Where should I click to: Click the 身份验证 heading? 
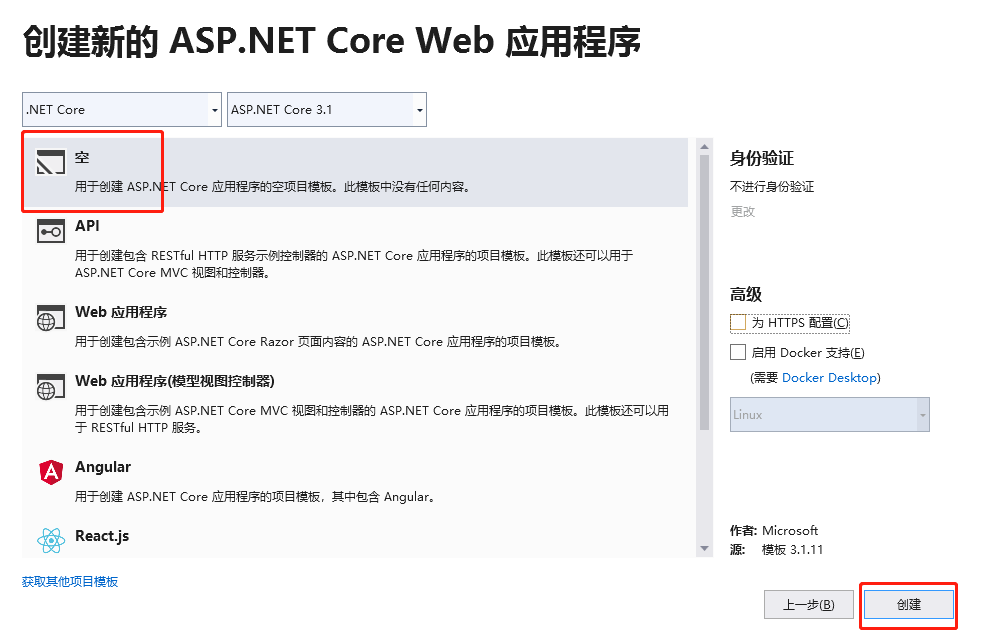click(762, 158)
